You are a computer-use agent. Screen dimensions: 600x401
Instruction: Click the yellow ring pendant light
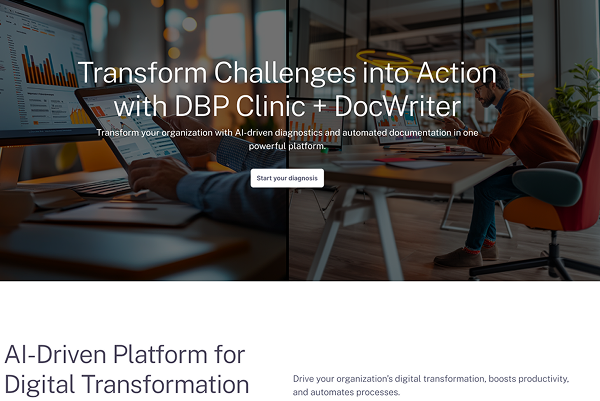(385, 55)
